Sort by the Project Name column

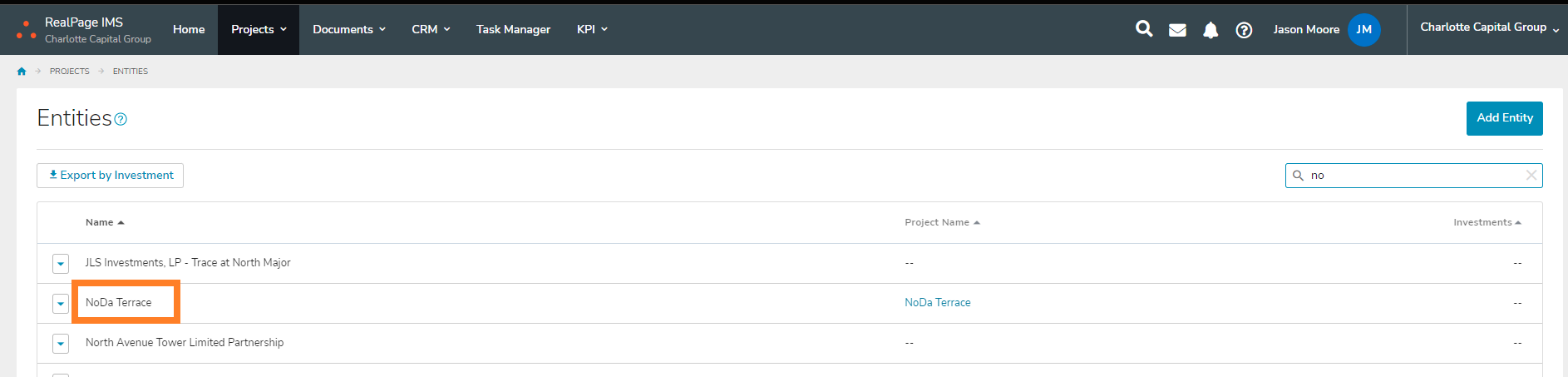pos(942,222)
